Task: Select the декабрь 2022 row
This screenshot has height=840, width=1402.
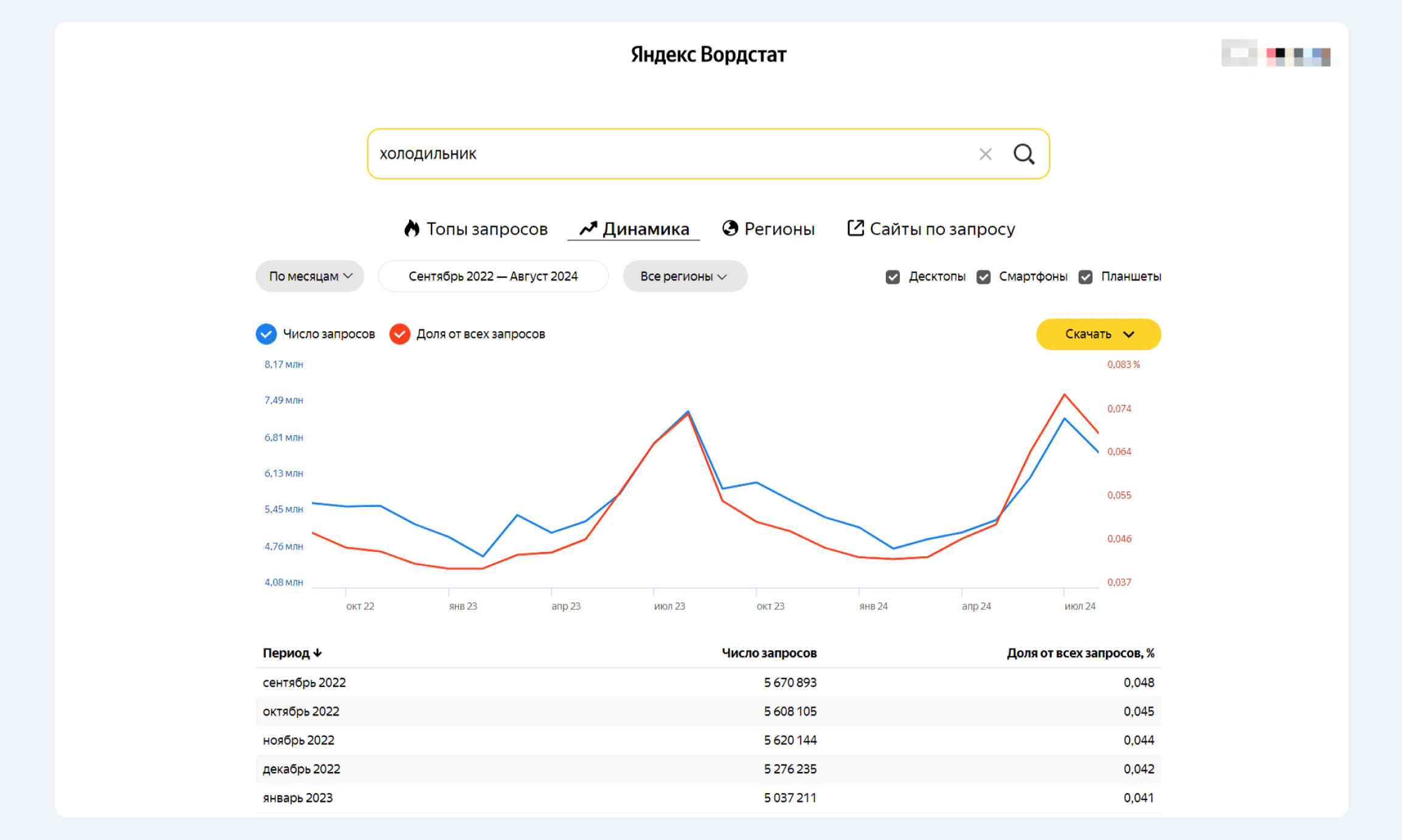Action: 708,769
